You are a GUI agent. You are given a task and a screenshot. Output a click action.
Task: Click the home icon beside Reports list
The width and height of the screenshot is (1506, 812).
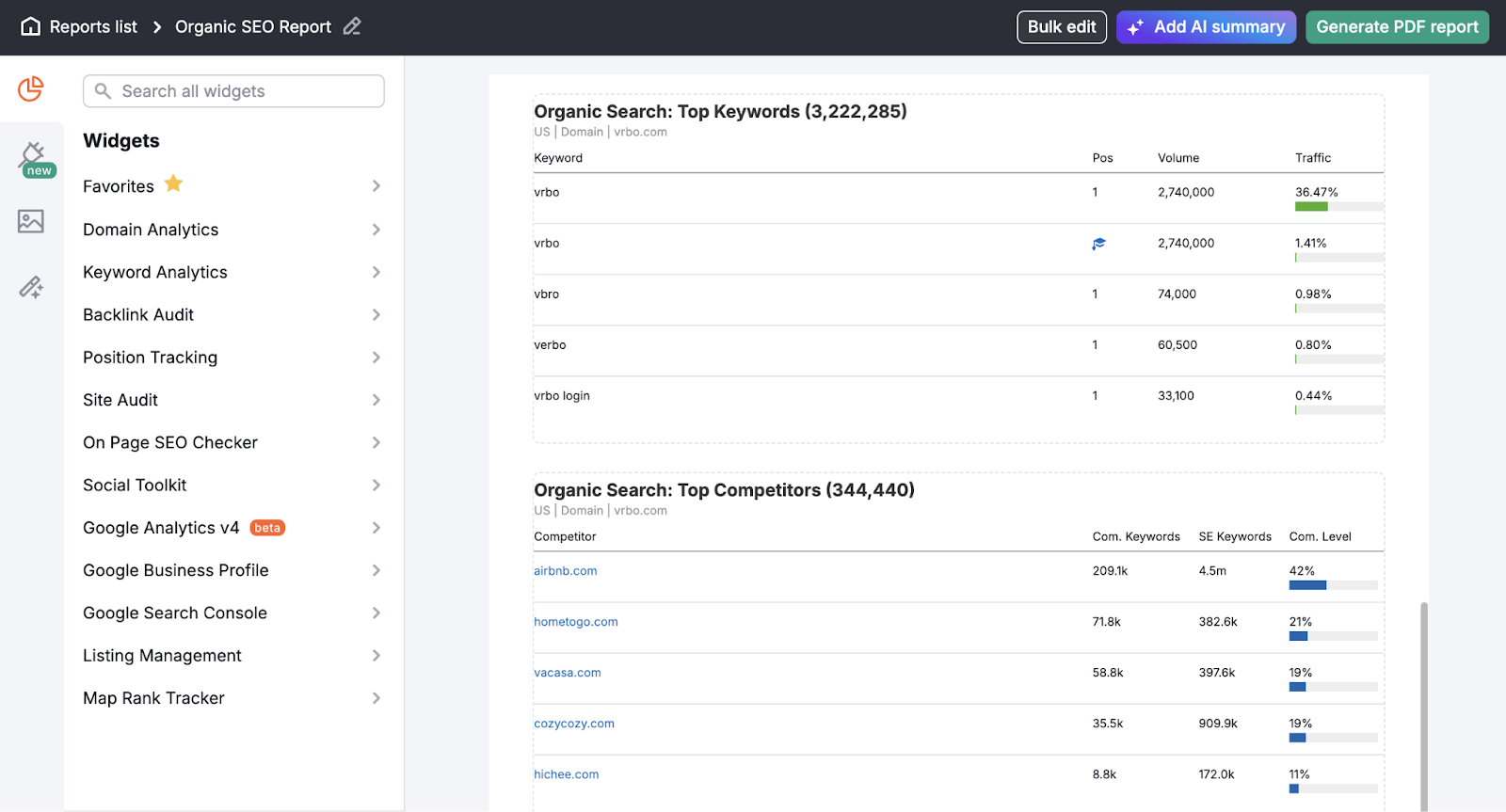pos(31,27)
